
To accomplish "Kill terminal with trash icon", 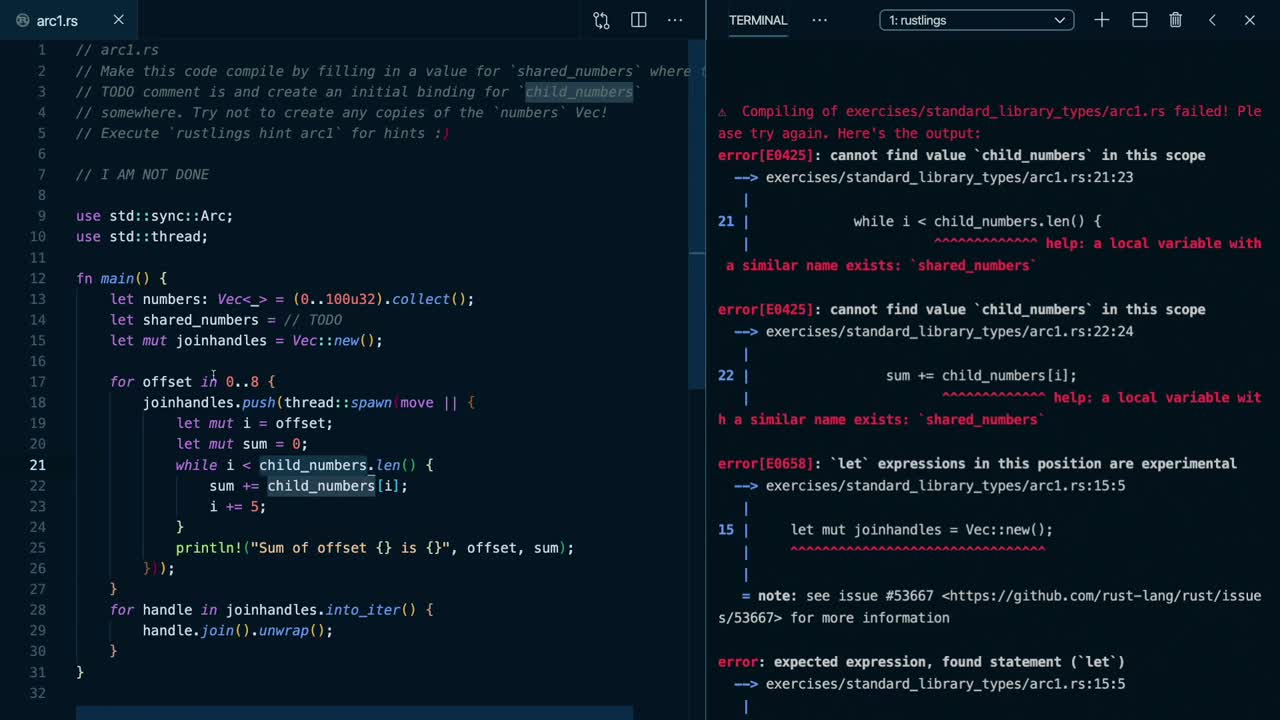I will pos(1176,20).
